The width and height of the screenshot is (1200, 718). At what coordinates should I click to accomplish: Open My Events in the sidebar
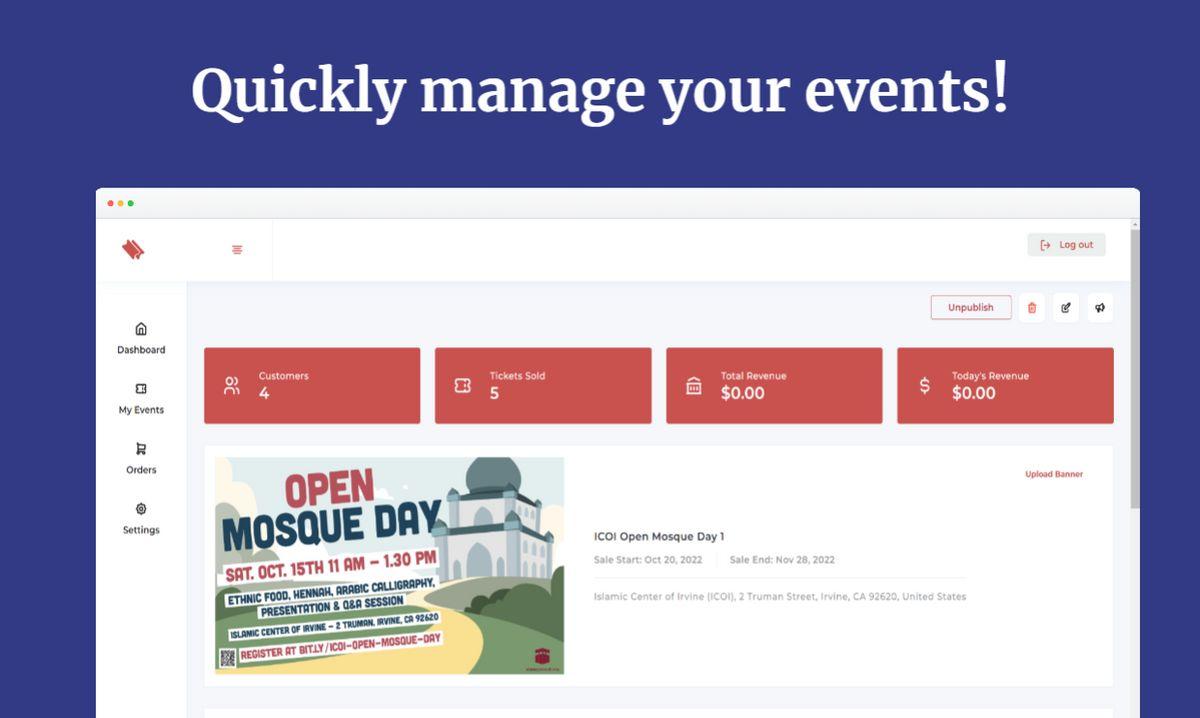pyautogui.click(x=141, y=398)
